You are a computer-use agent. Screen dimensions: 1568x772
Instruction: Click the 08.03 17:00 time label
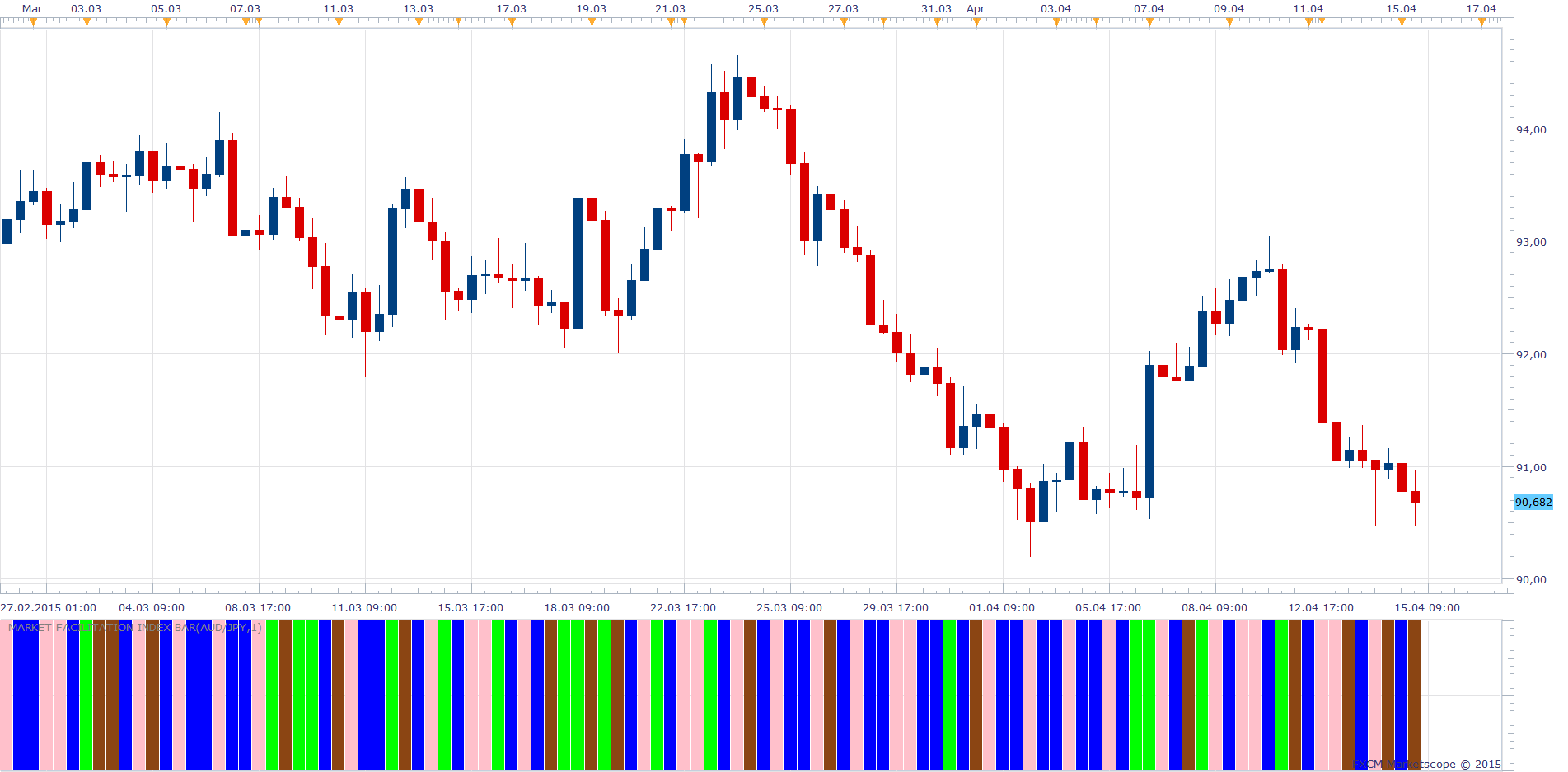[x=258, y=608]
